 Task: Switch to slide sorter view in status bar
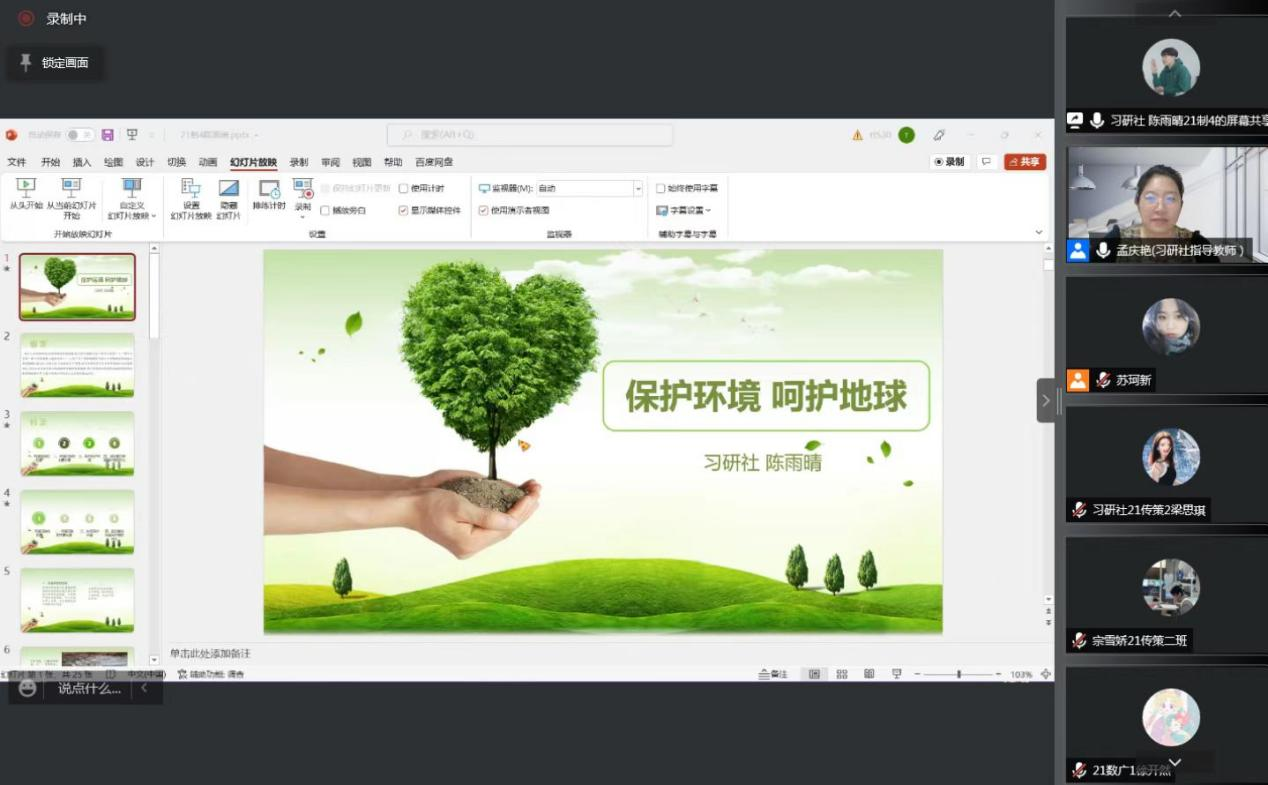(x=842, y=674)
